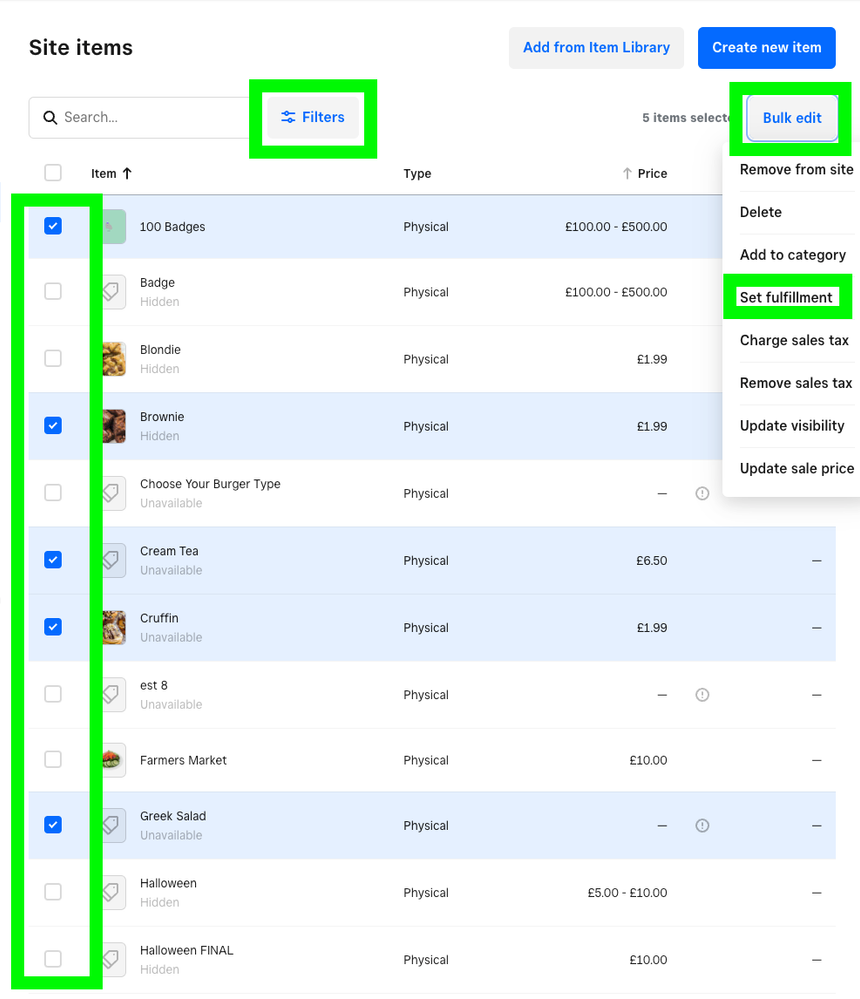The height and width of the screenshot is (999, 860).
Task: Toggle the select-all checkbox in header
Action: pyautogui.click(x=53, y=173)
